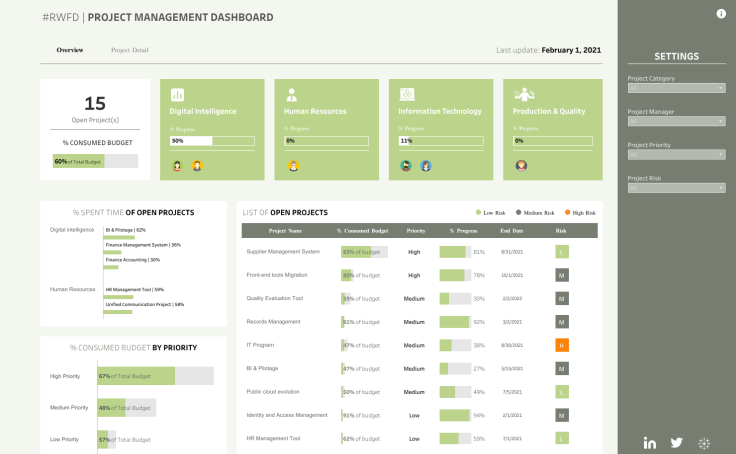736x454 pixels.
Task: Open the Project Category dropdown
Action: [x=676, y=88]
